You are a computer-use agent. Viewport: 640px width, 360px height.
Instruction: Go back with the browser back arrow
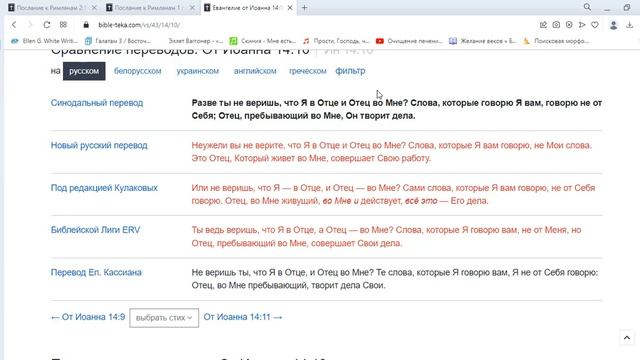(14, 25)
